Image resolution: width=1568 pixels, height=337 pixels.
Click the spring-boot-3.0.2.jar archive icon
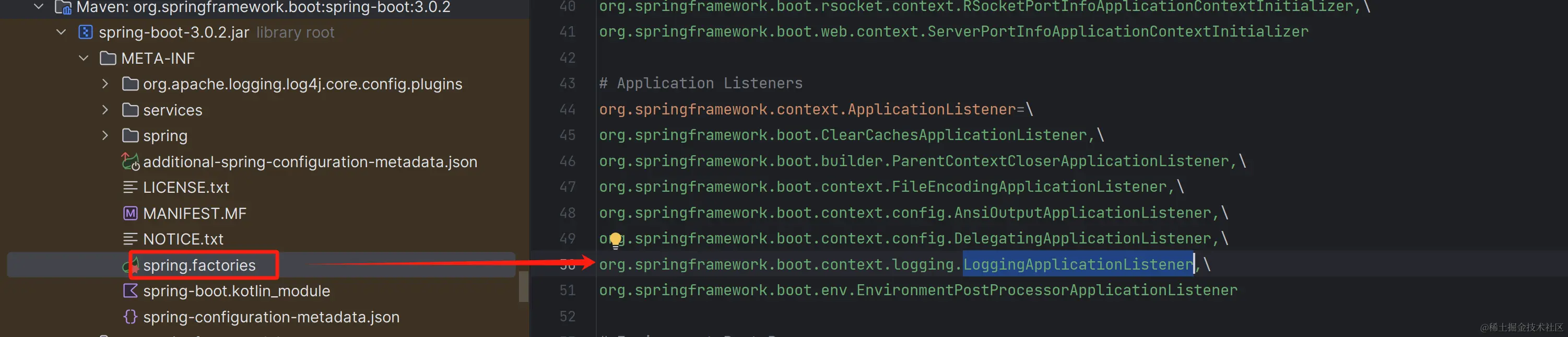[86, 32]
